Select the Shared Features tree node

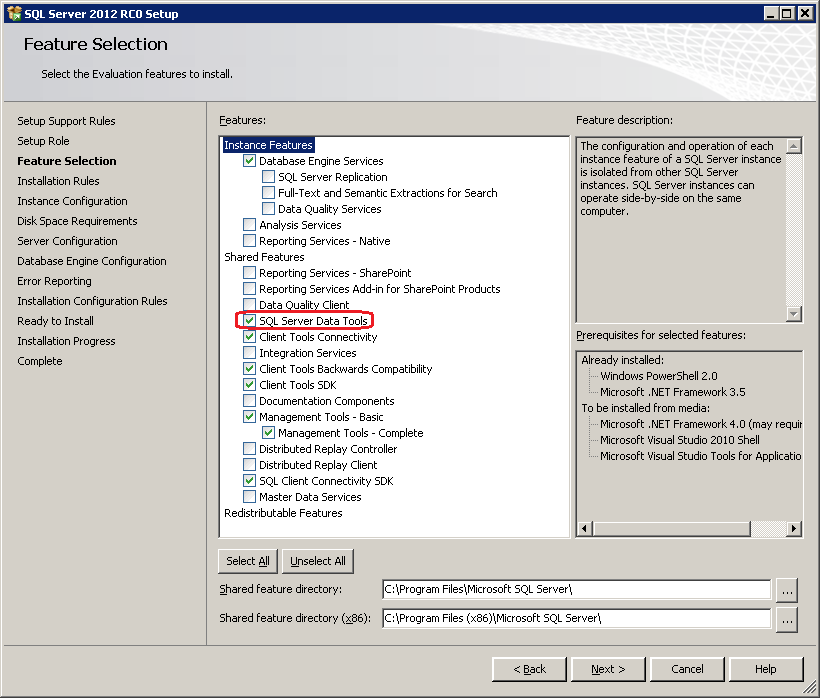pos(264,257)
